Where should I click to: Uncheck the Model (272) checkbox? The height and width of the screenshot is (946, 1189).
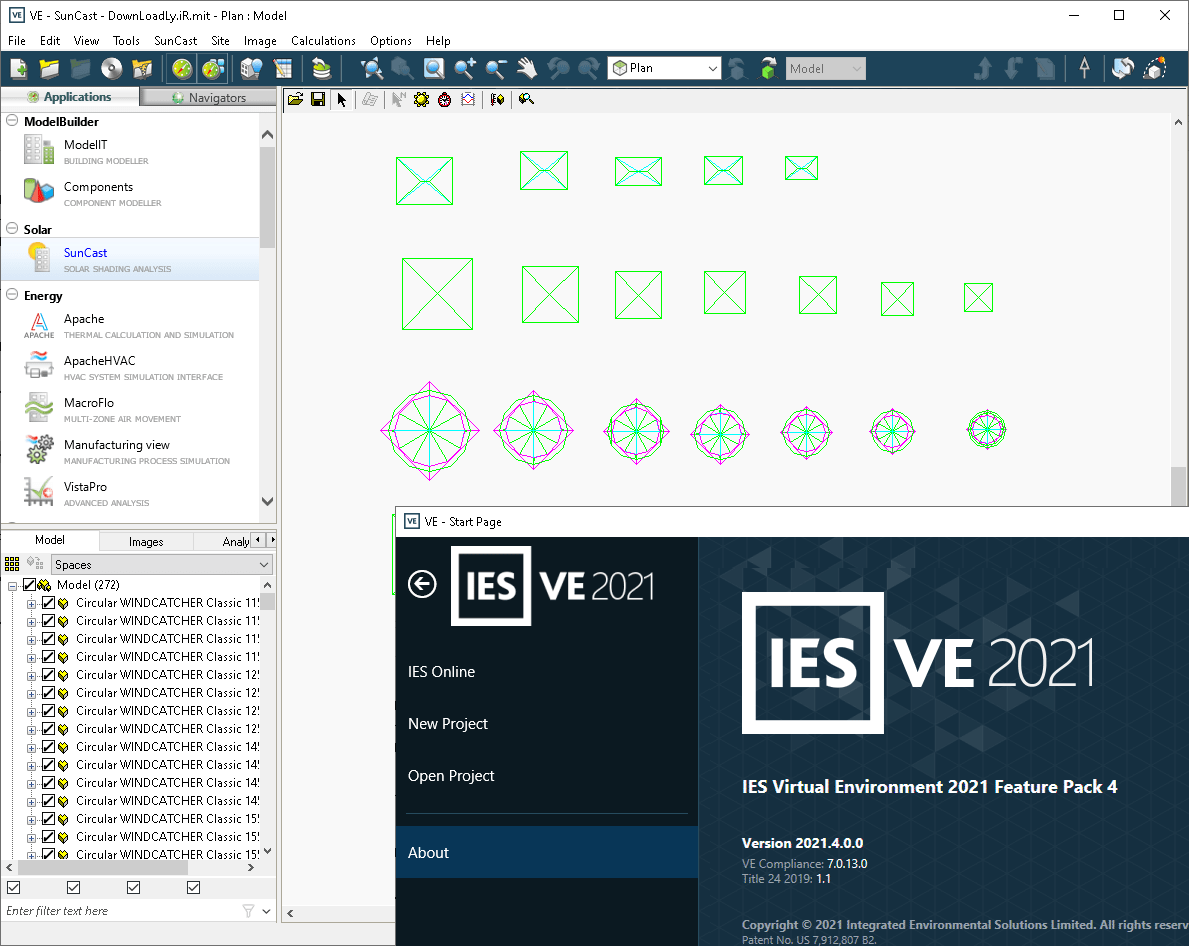[30, 584]
